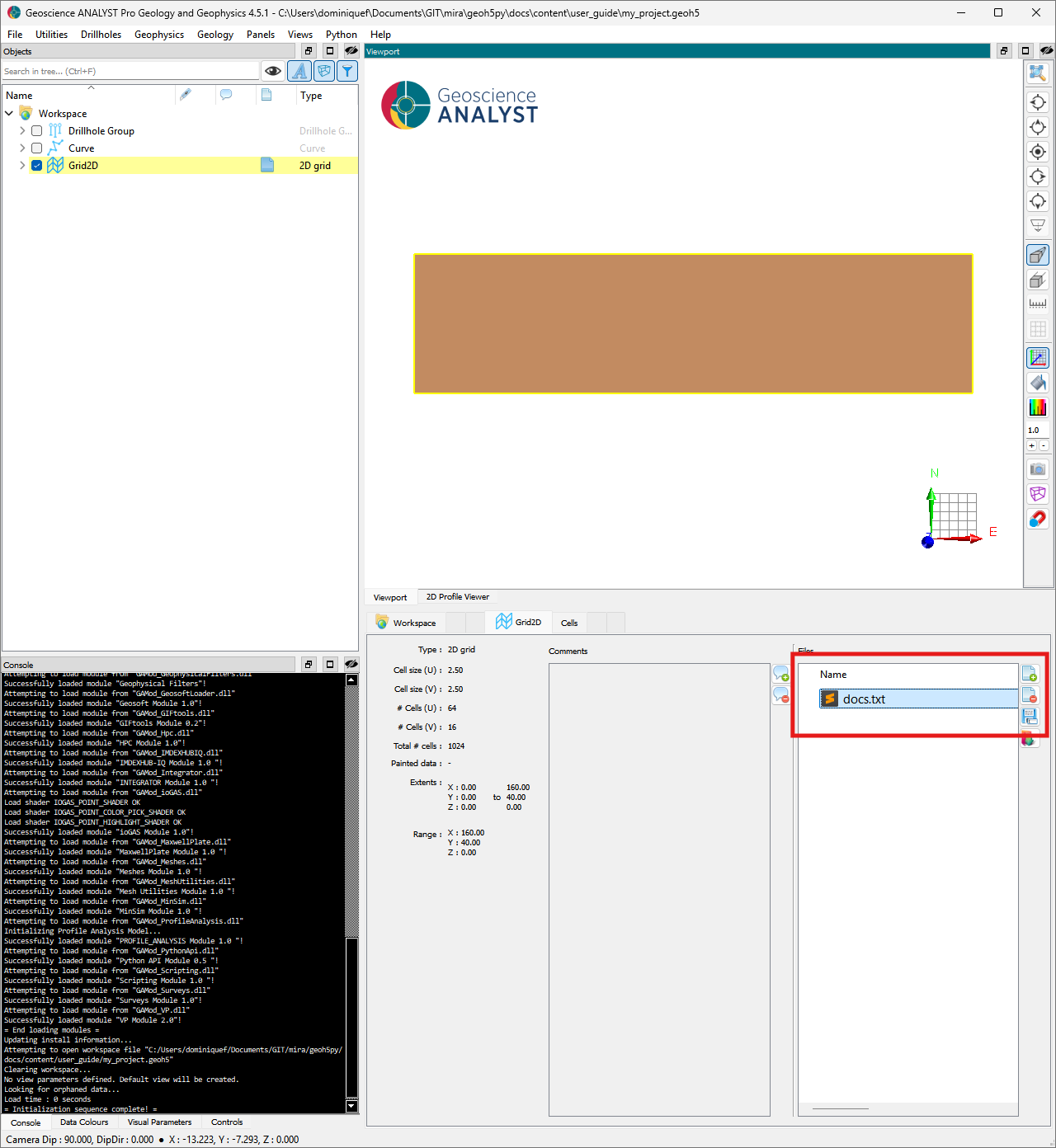Check the Curve visibility checkbox
This screenshot has height=1148, width=1056.
pyautogui.click(x=36, y=148)
